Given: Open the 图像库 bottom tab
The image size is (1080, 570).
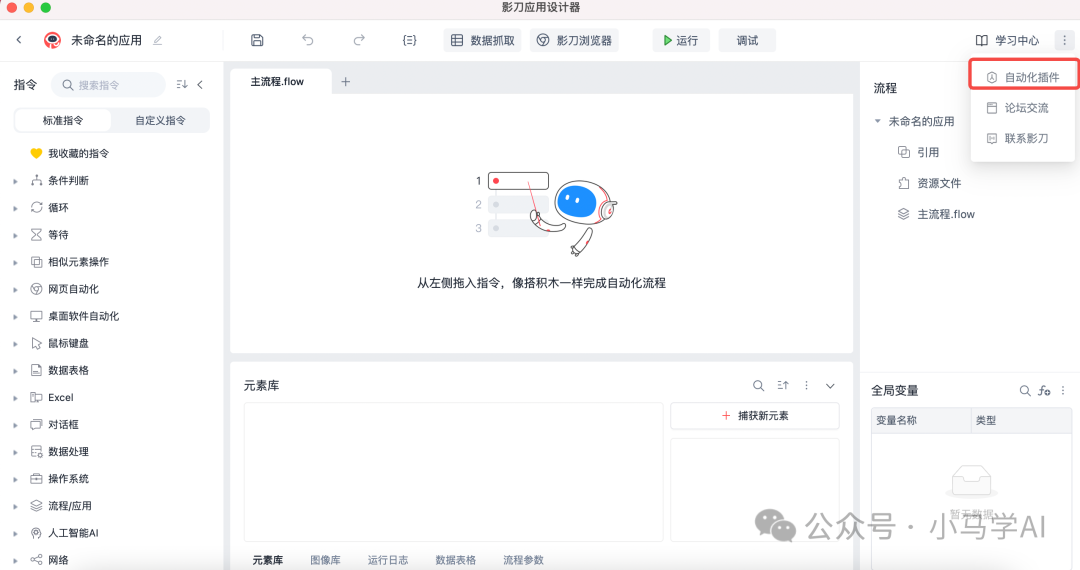Looking at the screenshot, I should (x=325, y=560).
